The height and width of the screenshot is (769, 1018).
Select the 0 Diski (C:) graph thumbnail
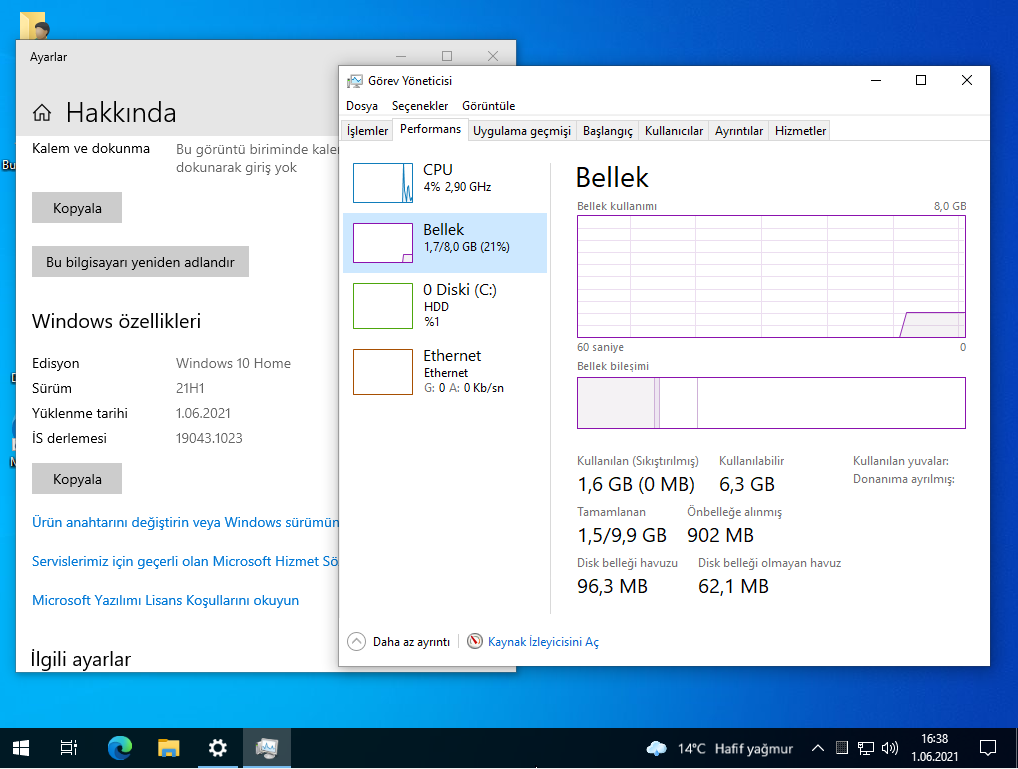coord(383,306)
